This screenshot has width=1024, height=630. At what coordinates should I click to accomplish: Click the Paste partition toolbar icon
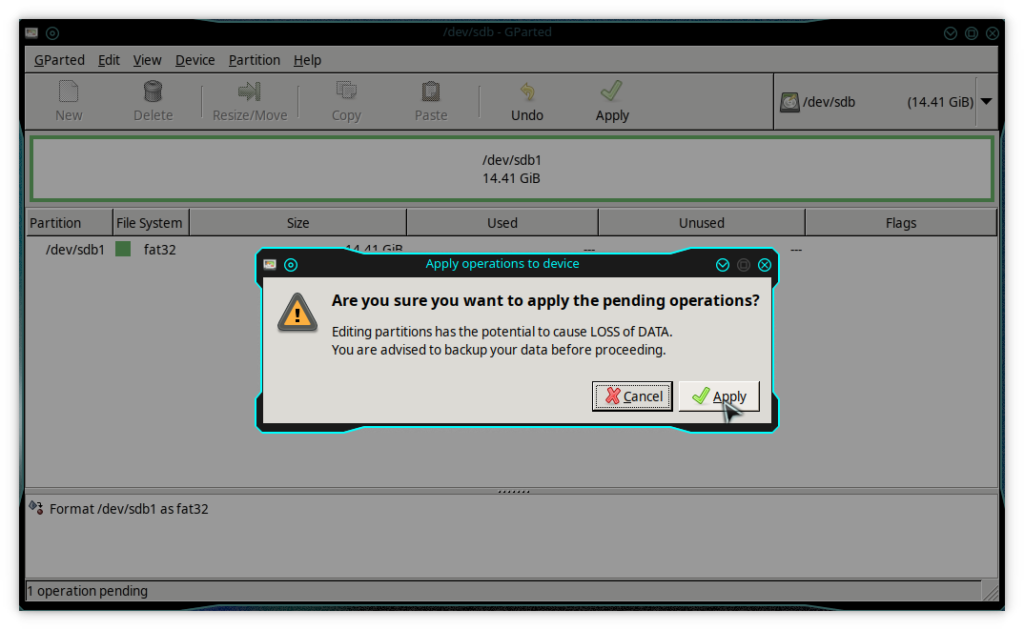pyautogui.click(x=431, y=101)
